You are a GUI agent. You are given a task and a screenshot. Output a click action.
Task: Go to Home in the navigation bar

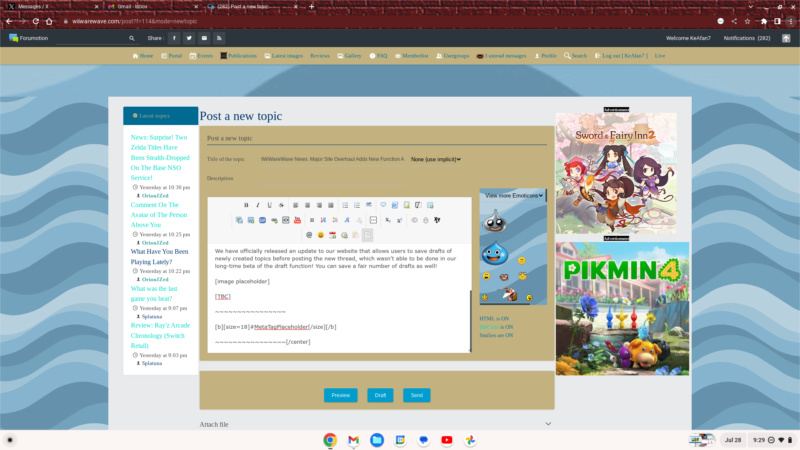[143, 56]
